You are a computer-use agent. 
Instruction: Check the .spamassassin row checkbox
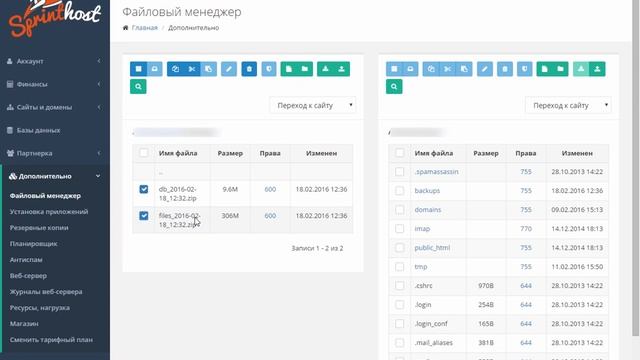(x=399, y=172)
